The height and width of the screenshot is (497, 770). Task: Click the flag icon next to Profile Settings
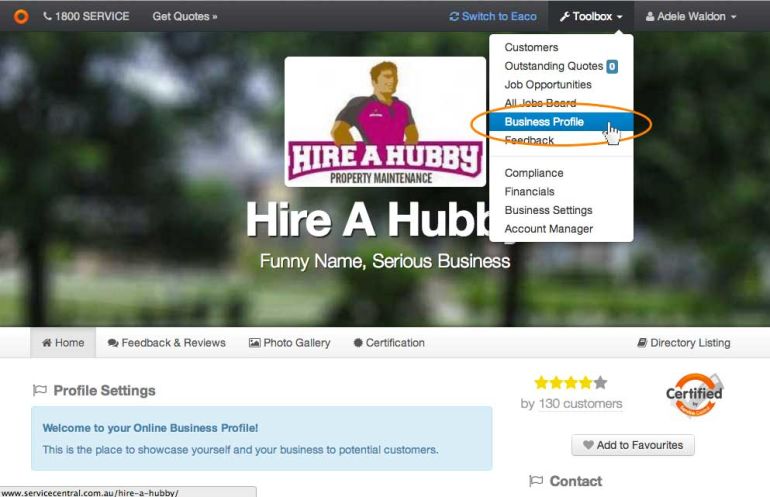point(39,390)
